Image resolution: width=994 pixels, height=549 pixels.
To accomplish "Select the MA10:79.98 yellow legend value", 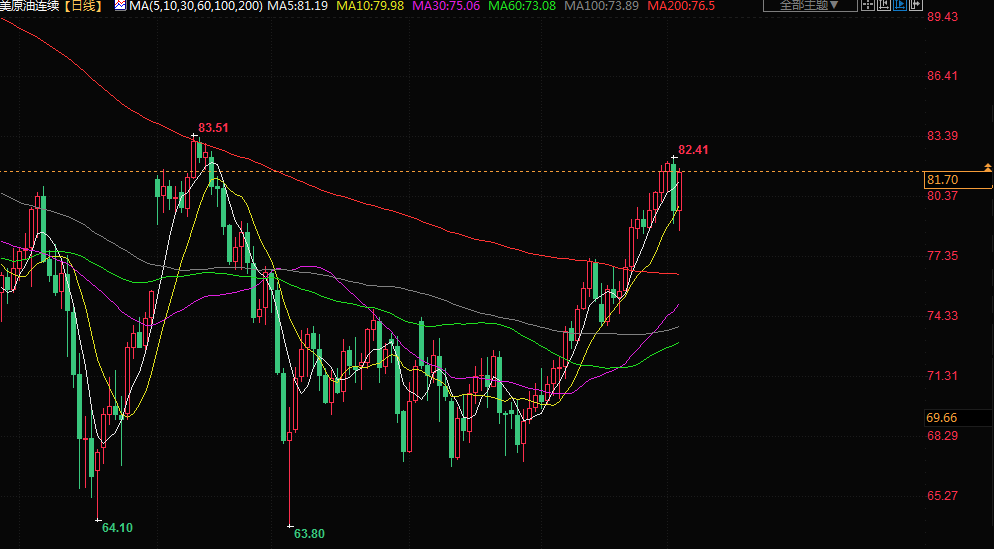I will coord(371,6).
